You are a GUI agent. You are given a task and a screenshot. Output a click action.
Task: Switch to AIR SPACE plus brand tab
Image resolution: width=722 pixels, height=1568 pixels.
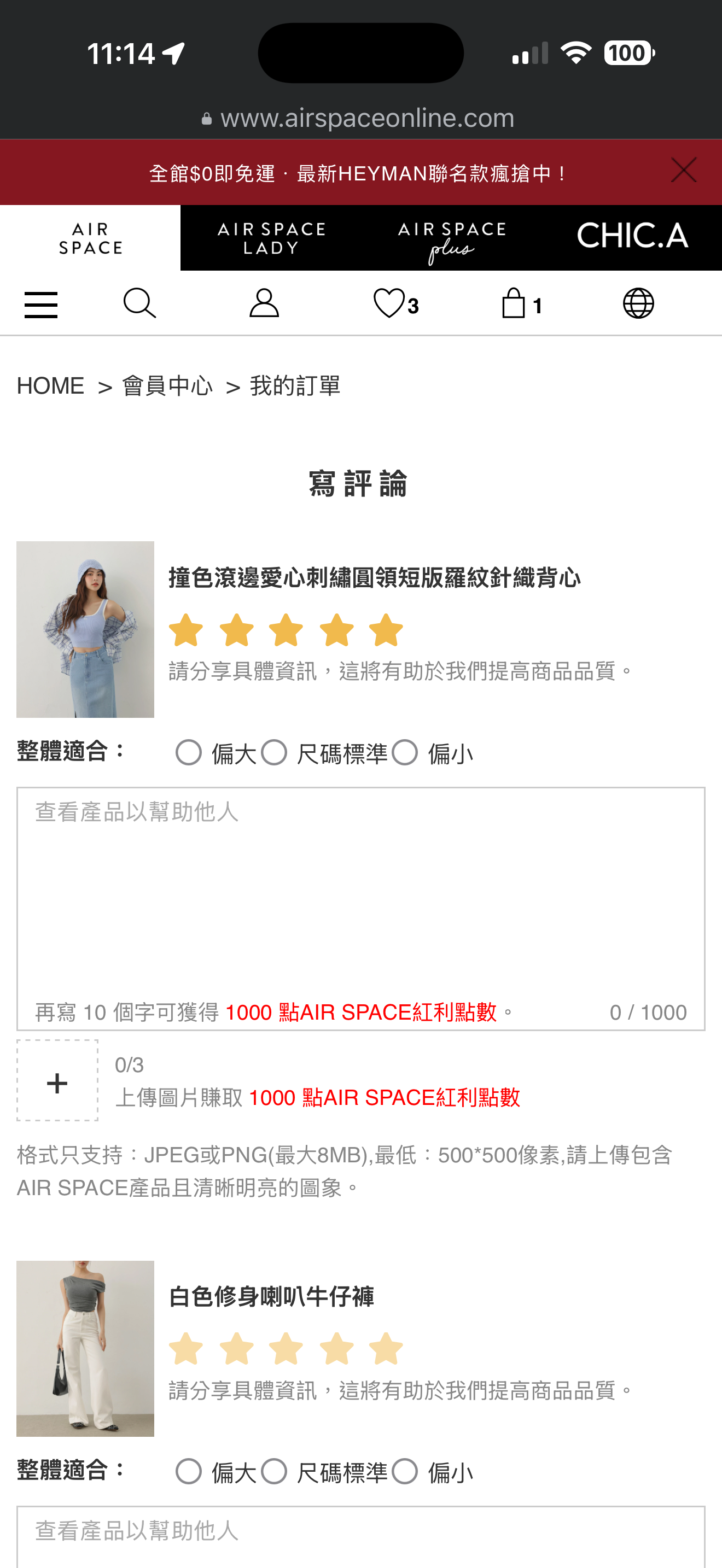click(451, 238)
